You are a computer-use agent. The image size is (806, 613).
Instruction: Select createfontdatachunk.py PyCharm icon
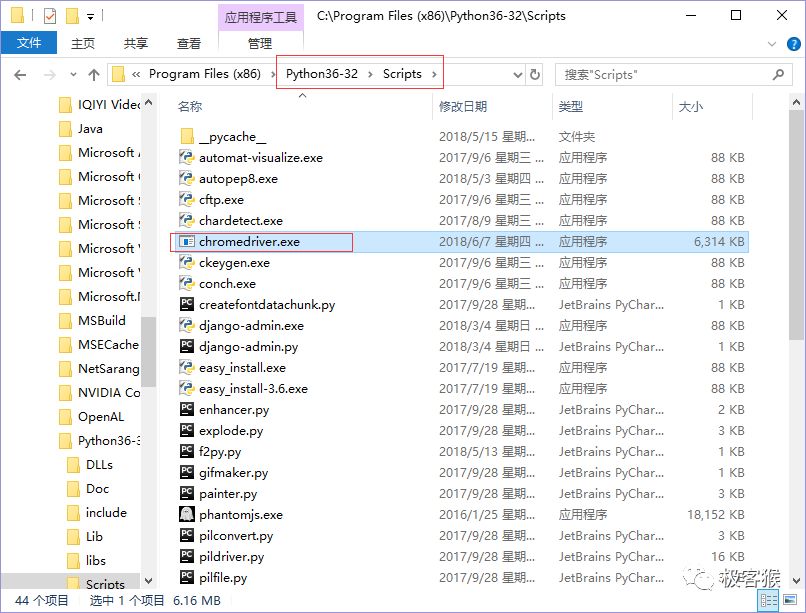point(187,304)
